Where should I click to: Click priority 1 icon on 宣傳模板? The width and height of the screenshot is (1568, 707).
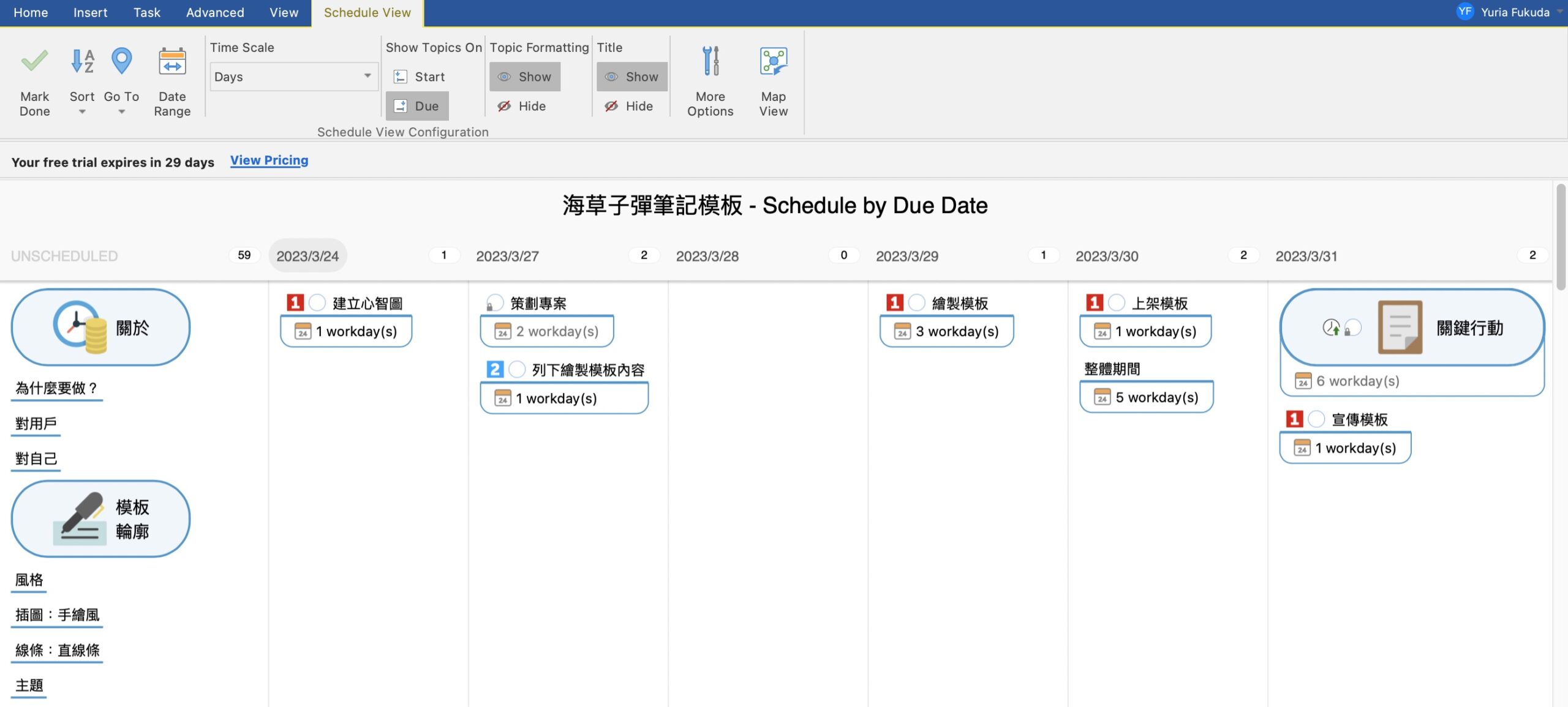click(1294, 419)
